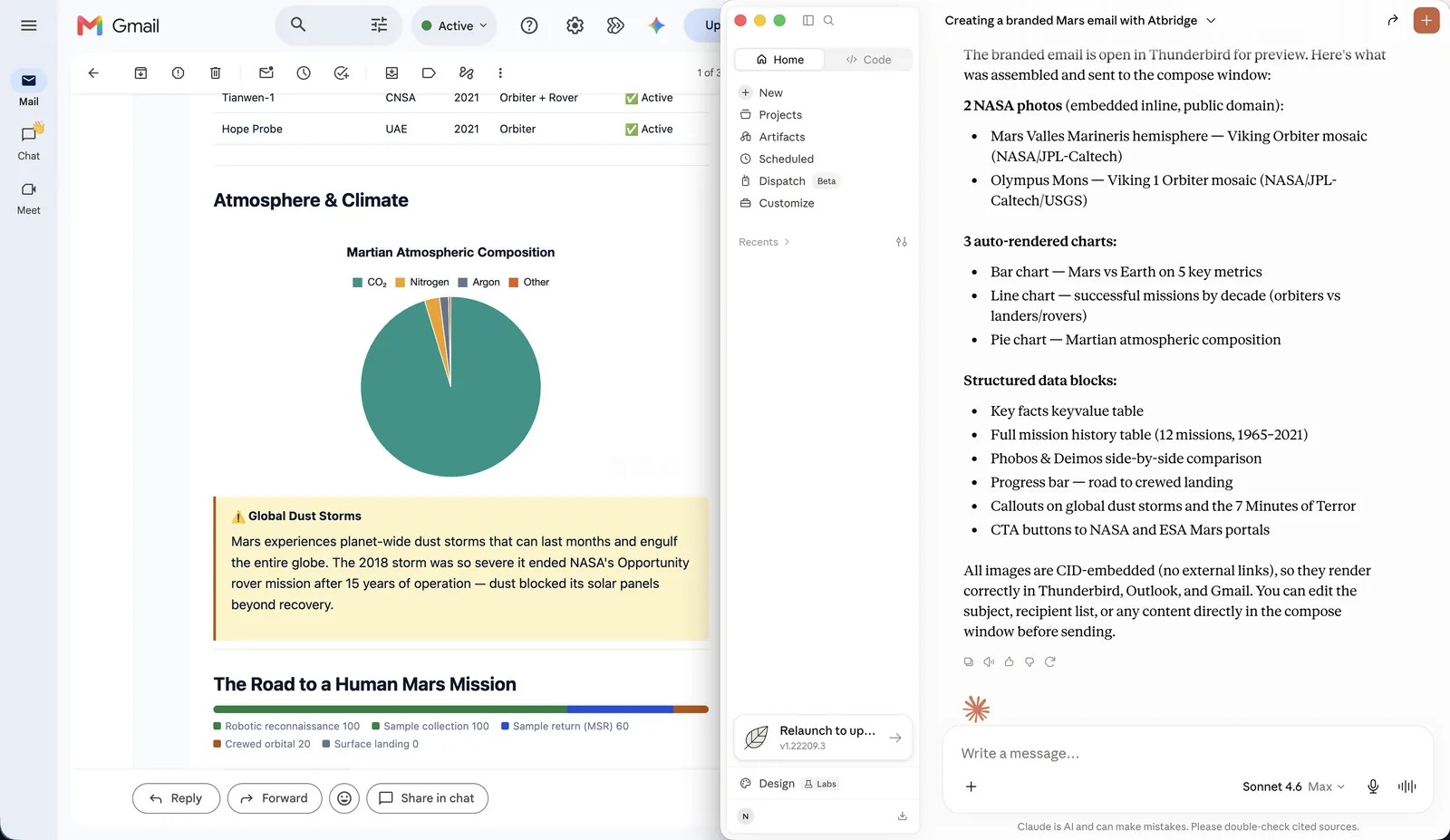Start voice dictation with microphone icon
The width and height of the screenshot is (1450, 840).
[1373, 787]
